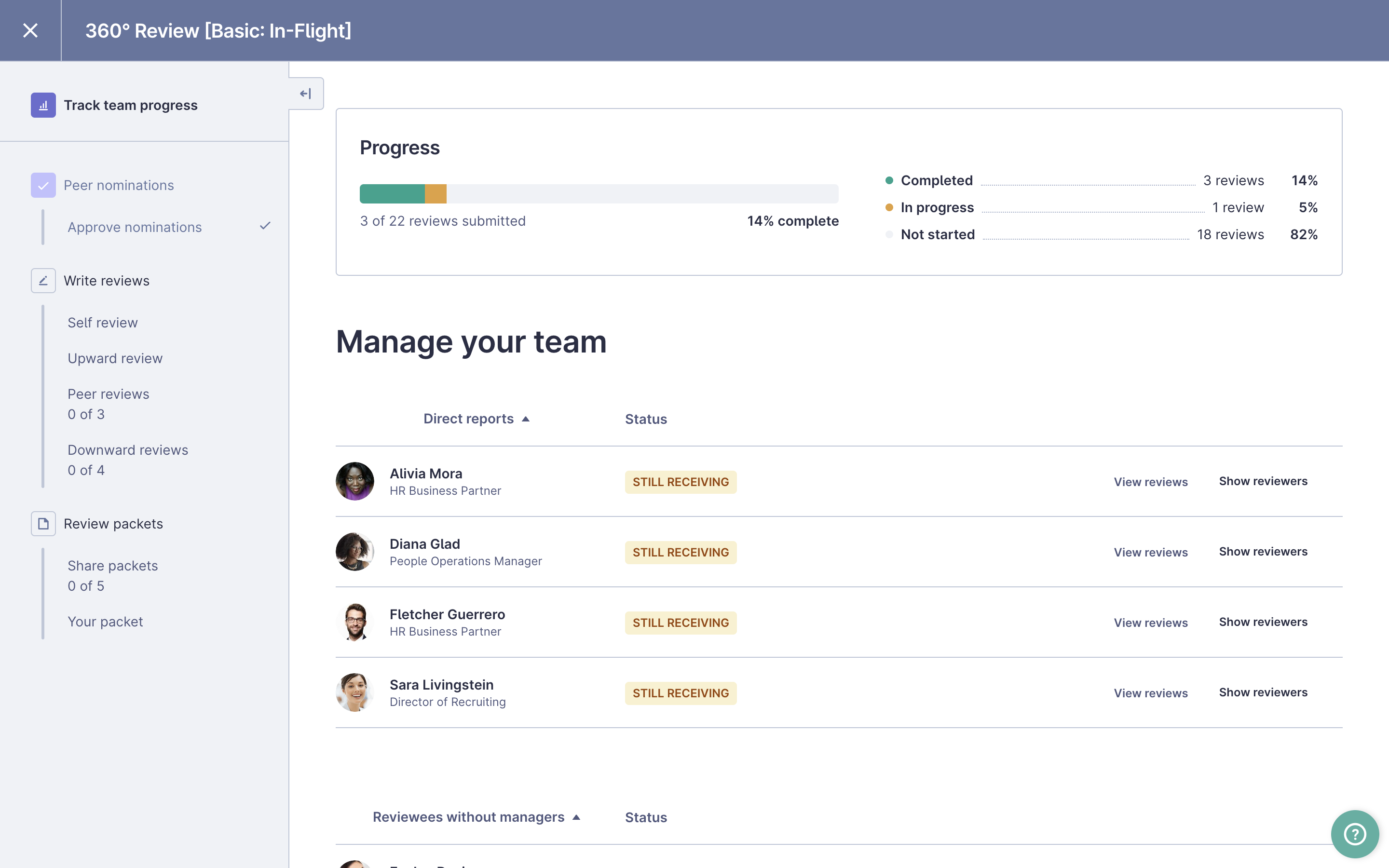Click Sara Livingstein's STILL RECEIVING badge
This screenshot has height=868, width=1389.
click(680, 693)
